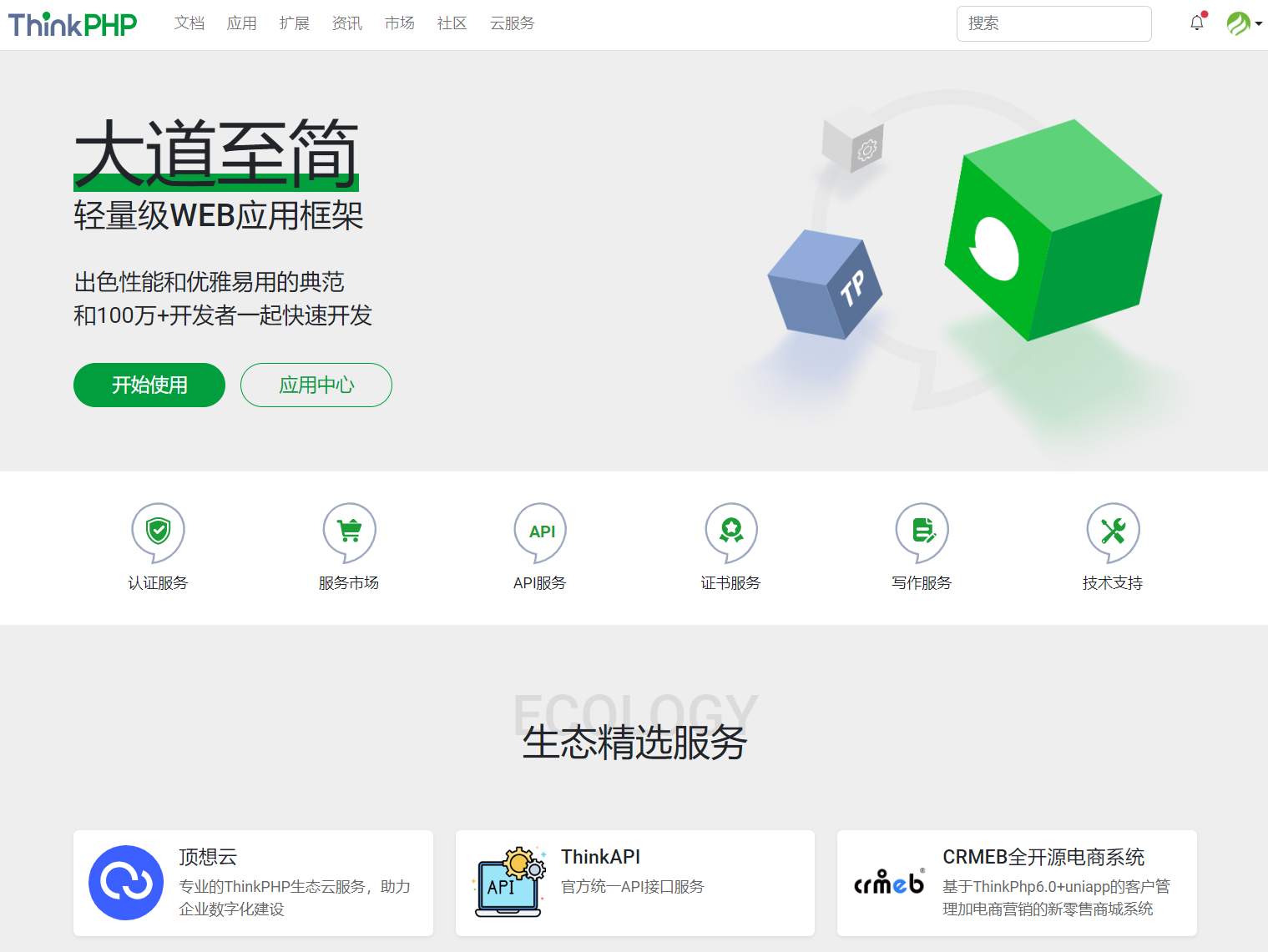Open the 社区 menu

(x=452, y=23)
